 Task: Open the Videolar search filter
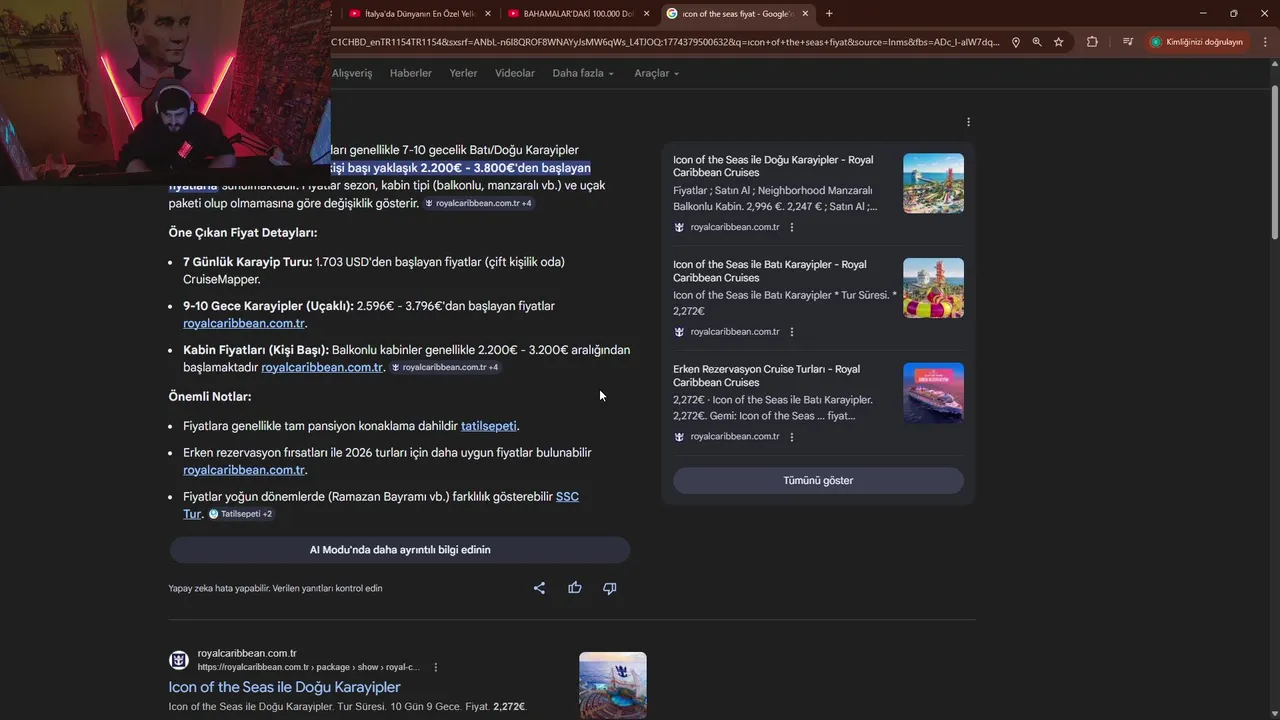click(x=515, y=73)
